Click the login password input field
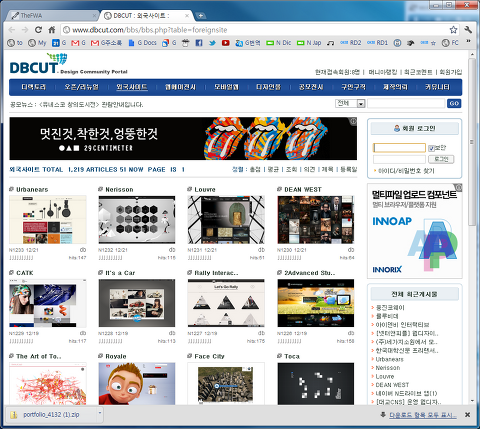This screenshot has width=480, height=429. [399, 159]
